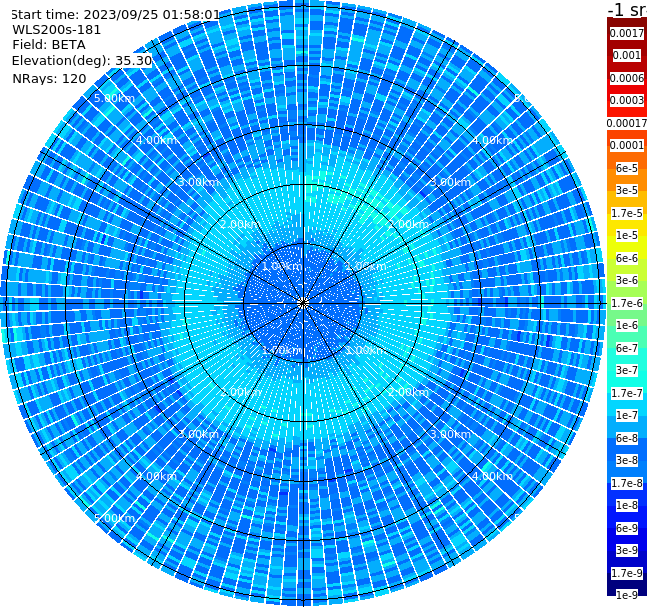Click the 1.7e-8 colorbar label
This screenshot has height=607, width=647.
(x=627, y=483)
